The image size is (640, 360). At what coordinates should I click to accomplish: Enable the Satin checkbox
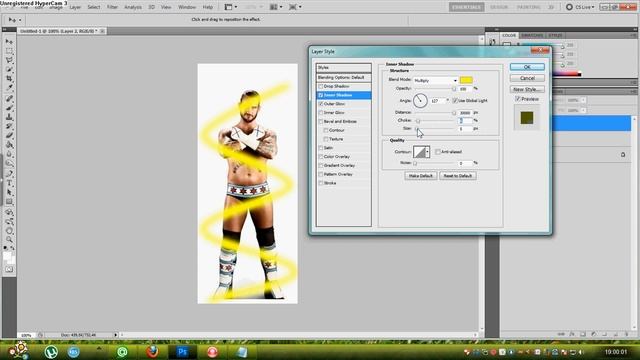pyautogui.click(x=321, y=148)
